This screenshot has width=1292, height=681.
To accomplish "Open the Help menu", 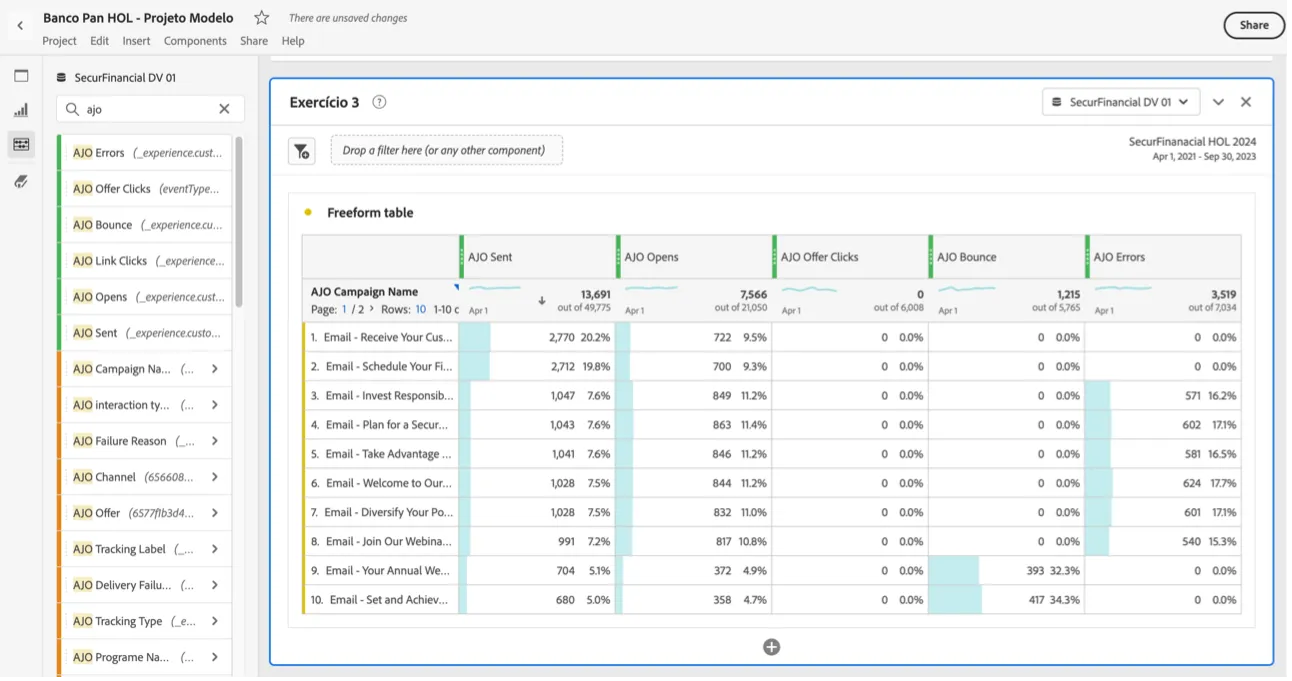I will tap(293, 41).
